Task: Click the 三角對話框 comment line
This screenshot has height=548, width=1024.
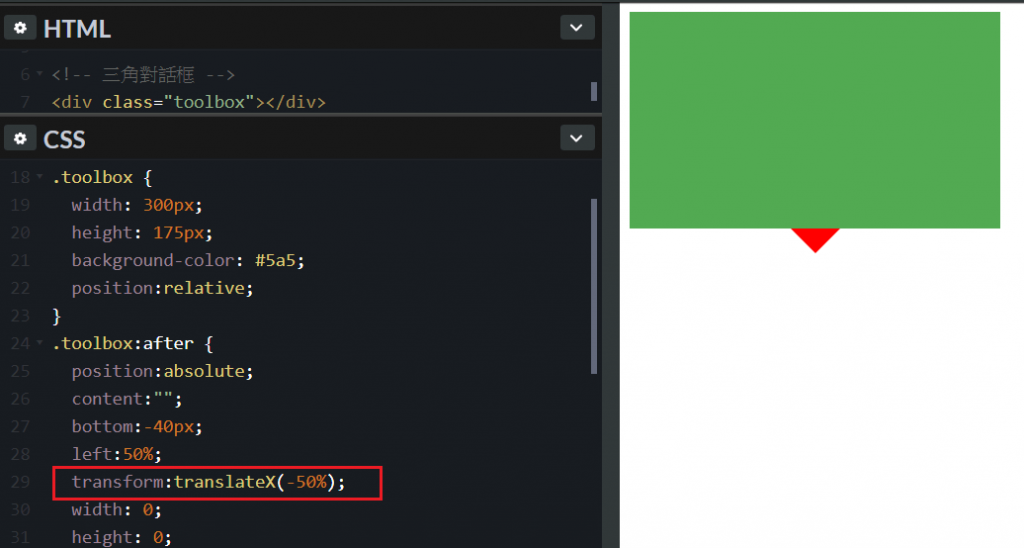Action: (143, 74)
